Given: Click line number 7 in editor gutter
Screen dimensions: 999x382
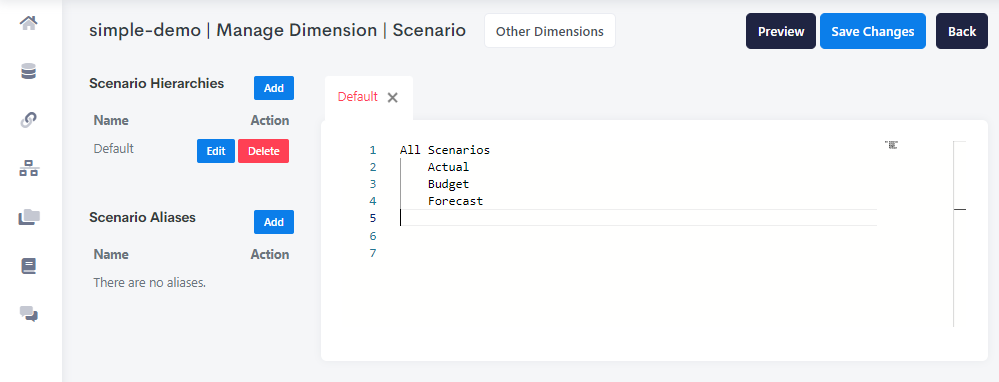Looking at the screenshot, I should pos(373,253).
